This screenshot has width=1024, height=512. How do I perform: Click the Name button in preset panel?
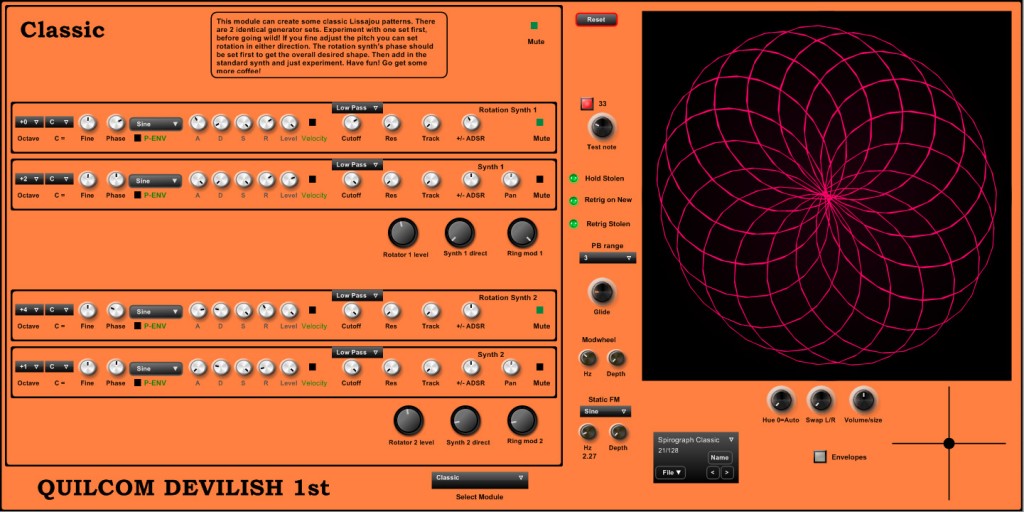pyautogui.click(x=720, y=457)
